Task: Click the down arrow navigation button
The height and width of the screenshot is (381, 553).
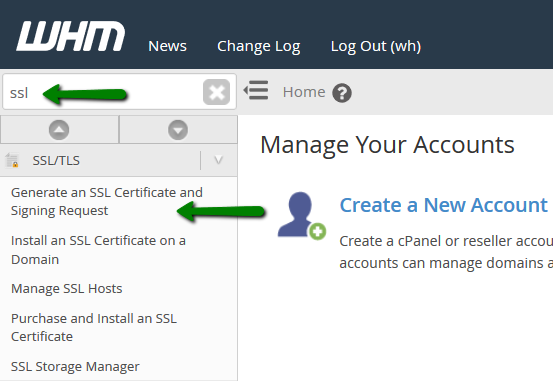Action: (x=178, y=129)
